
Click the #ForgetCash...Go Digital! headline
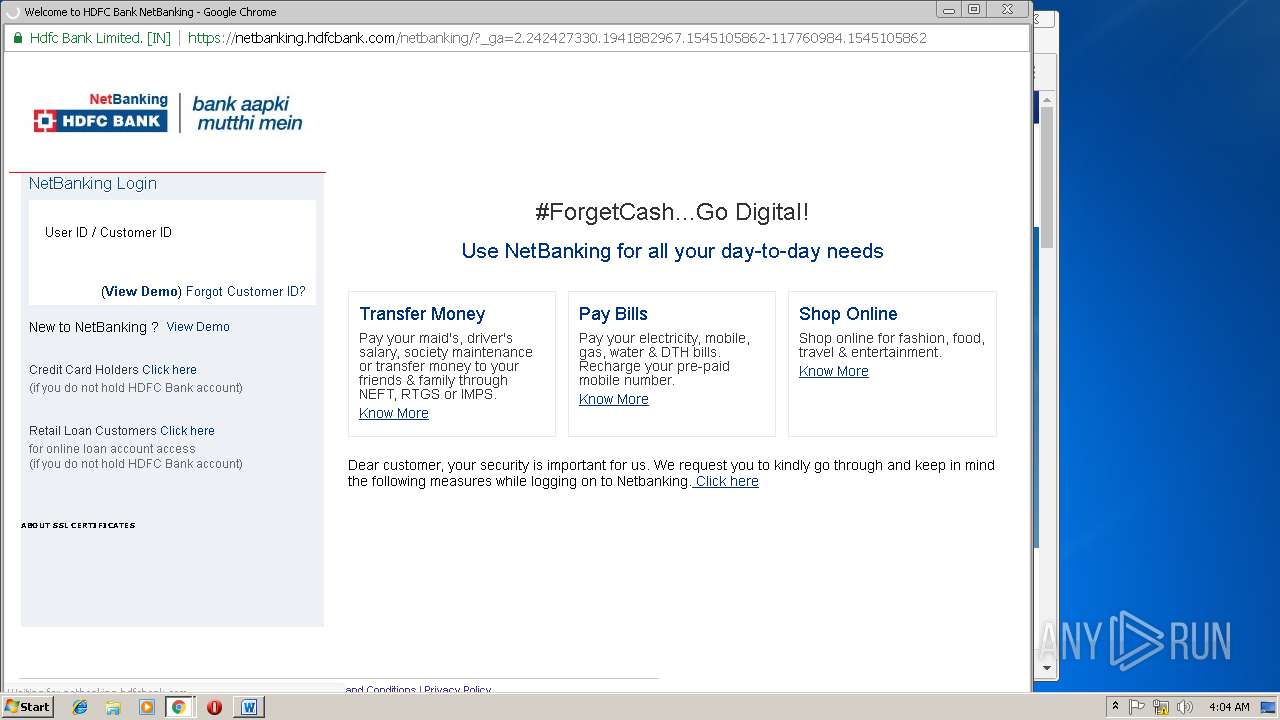(x=672, y=212)
